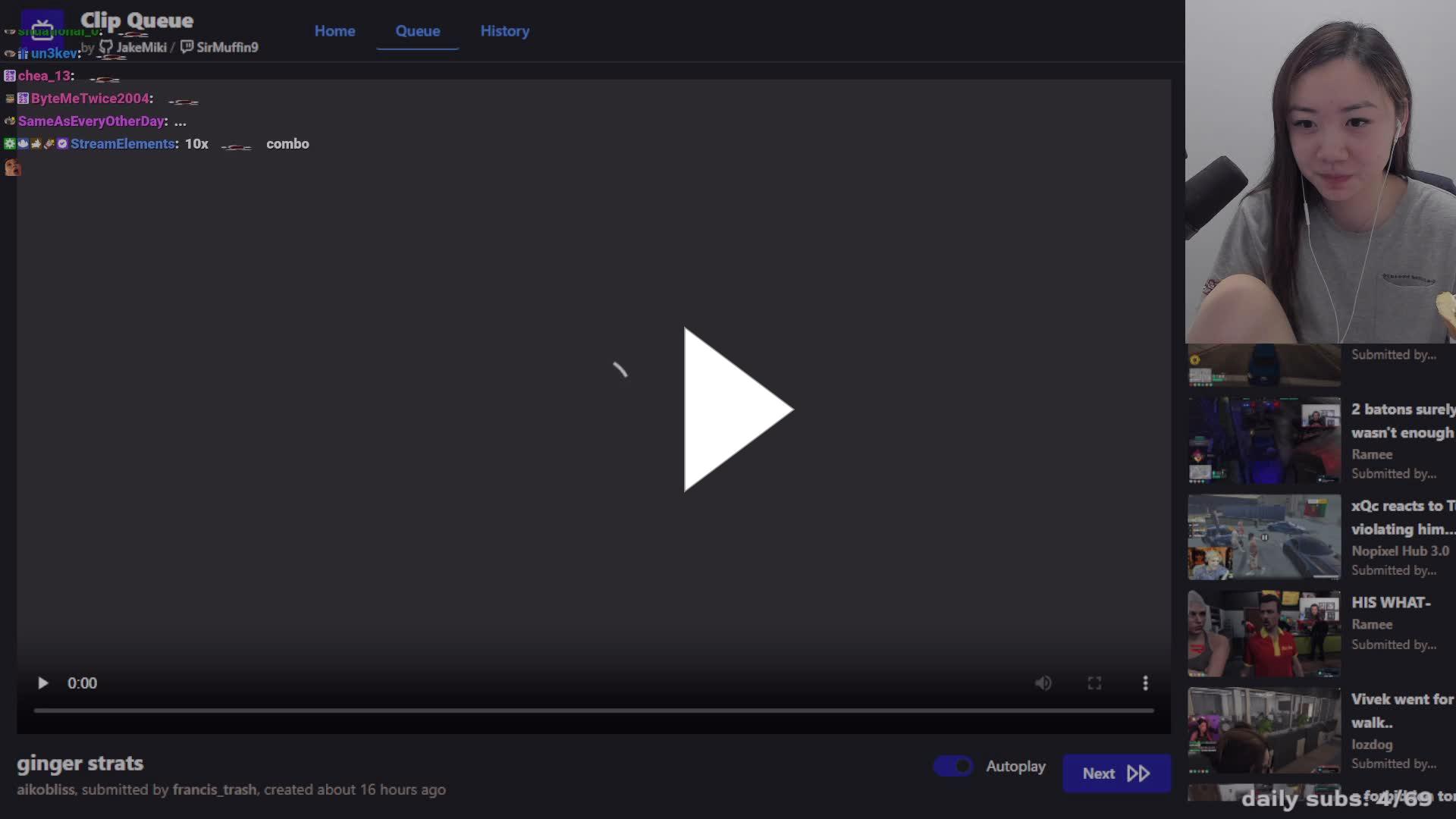Image resolution: width=1456 pixels, height=819 pixels.
Task: Open the three-dot video options menu
Action: coord(1145,682)
